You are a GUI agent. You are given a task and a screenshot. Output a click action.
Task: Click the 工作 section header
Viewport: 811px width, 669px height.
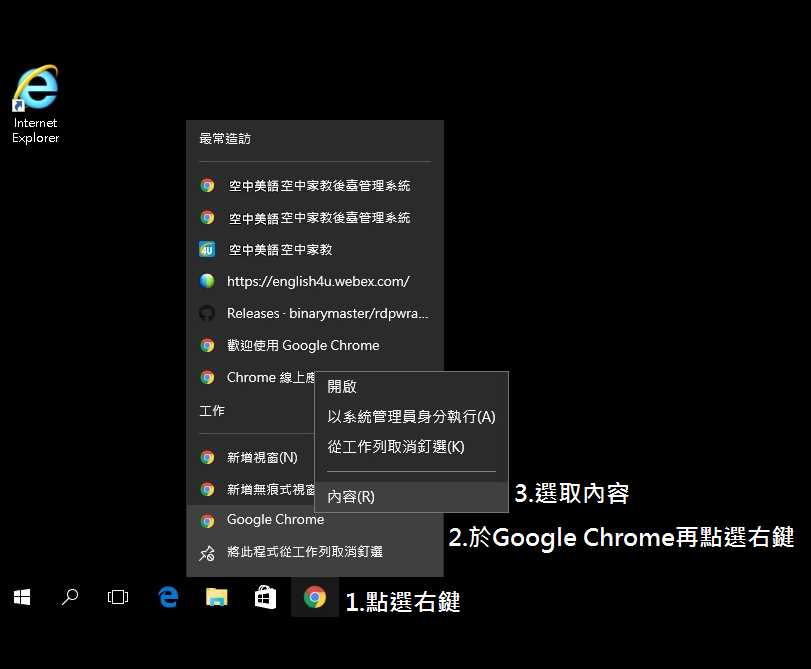[x=212, y=411]
